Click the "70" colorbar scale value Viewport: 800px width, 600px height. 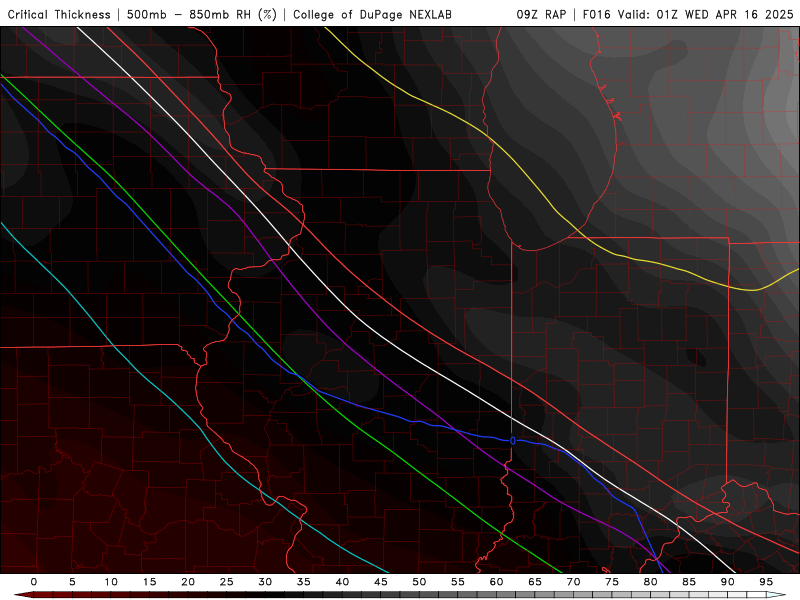pyautogui.click(x=573, y=582)
